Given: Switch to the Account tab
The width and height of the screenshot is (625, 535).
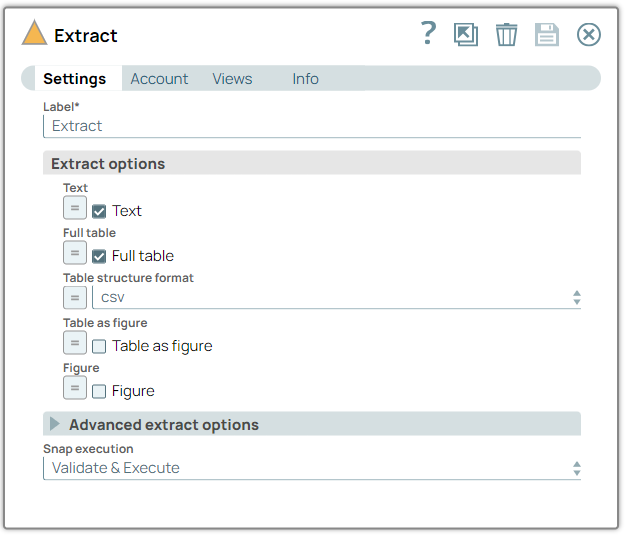Looking at the screenshot, I should pyautogui.click(x=159, y=79).
